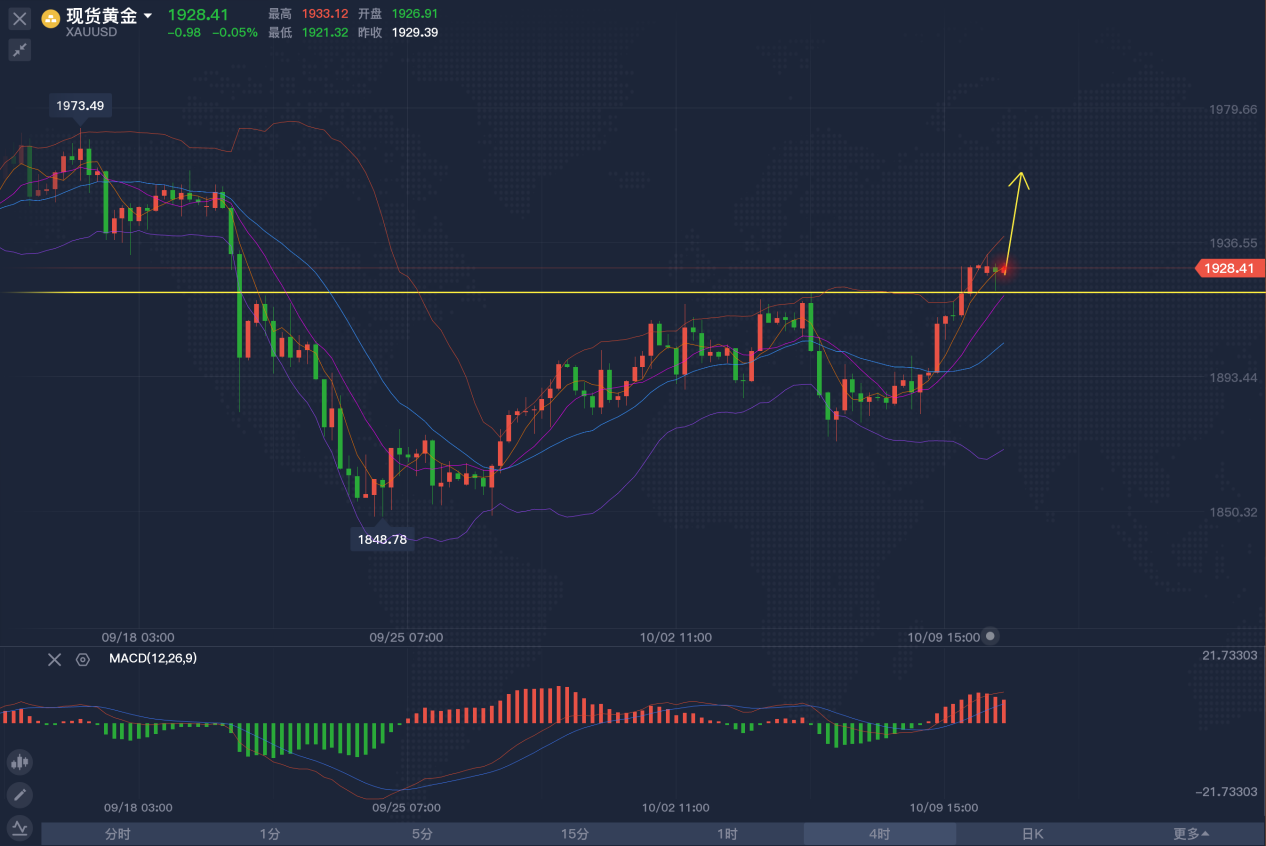Click the round handle beside 10/09 15:00
1266x846 pixels.
coord(990,636)
